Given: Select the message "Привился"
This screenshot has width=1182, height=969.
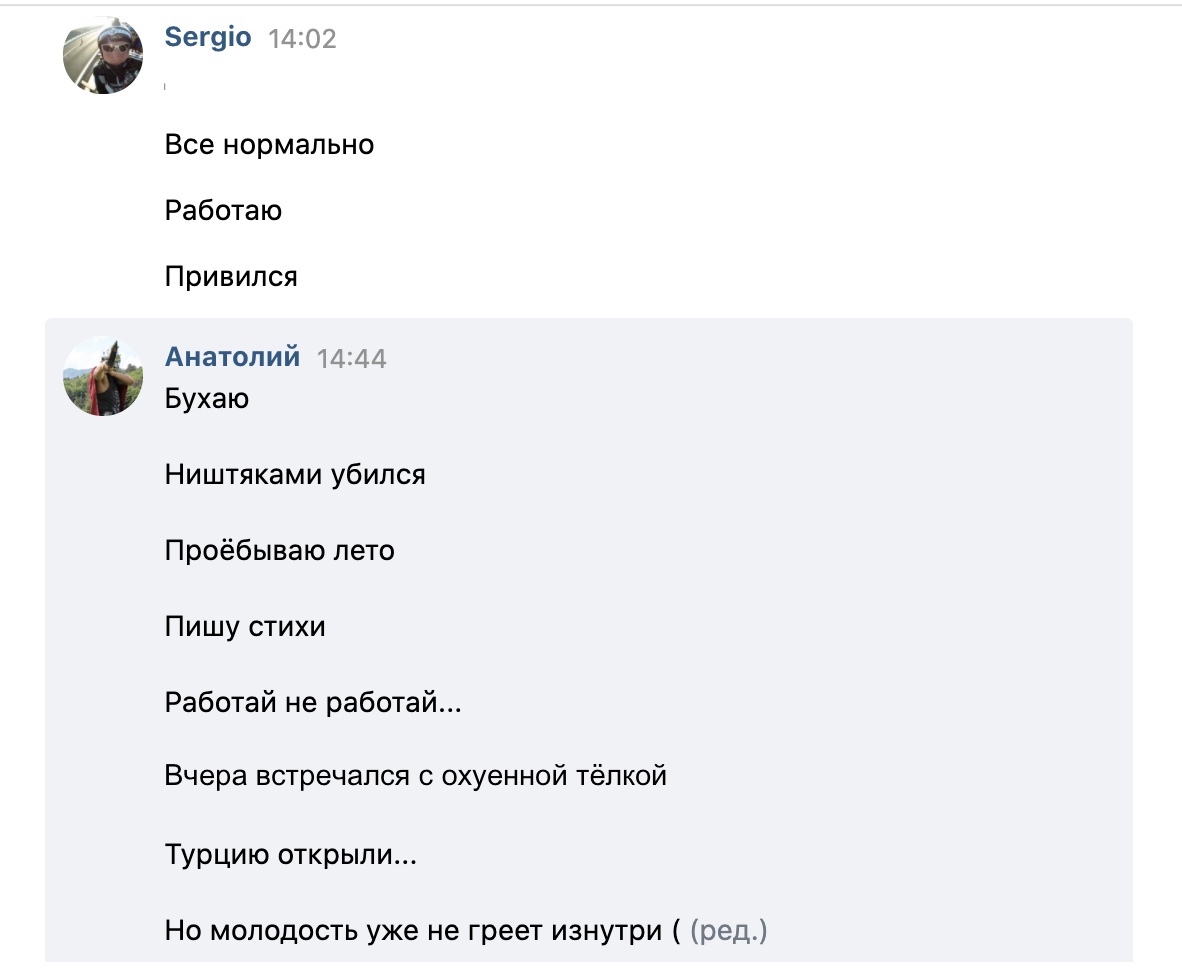Looking at the screenshot, I should 231,276.
